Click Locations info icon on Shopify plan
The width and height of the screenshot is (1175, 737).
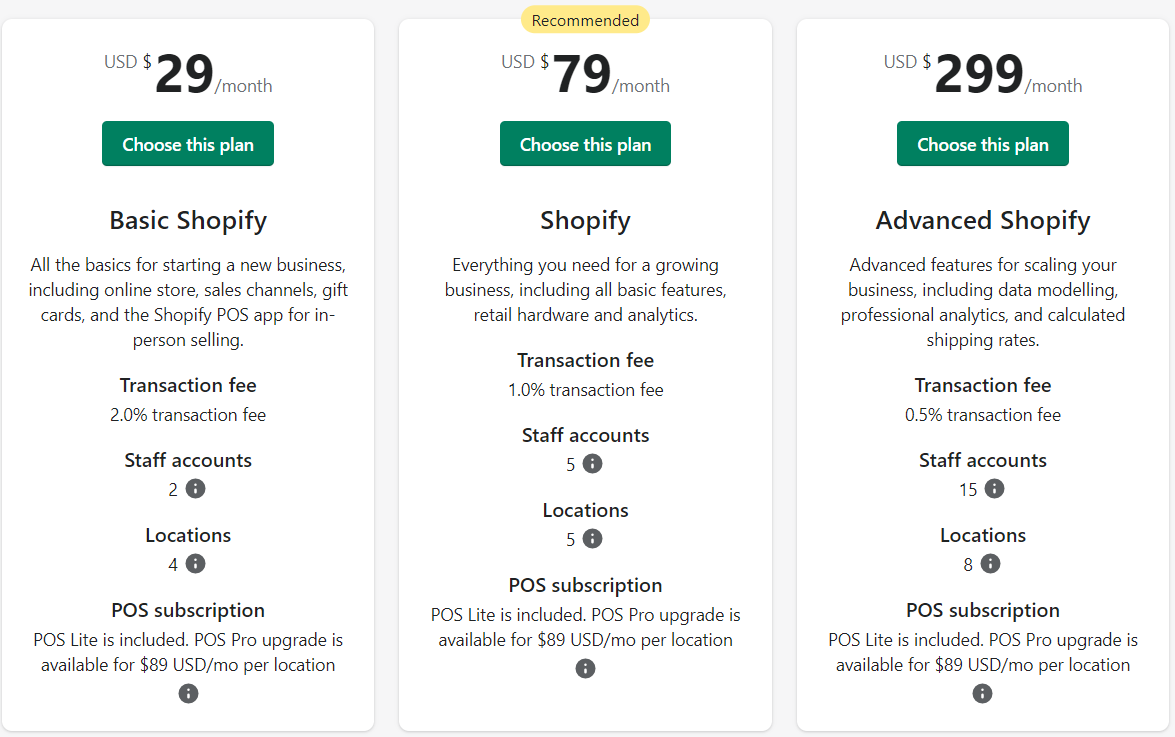point(594,539)
